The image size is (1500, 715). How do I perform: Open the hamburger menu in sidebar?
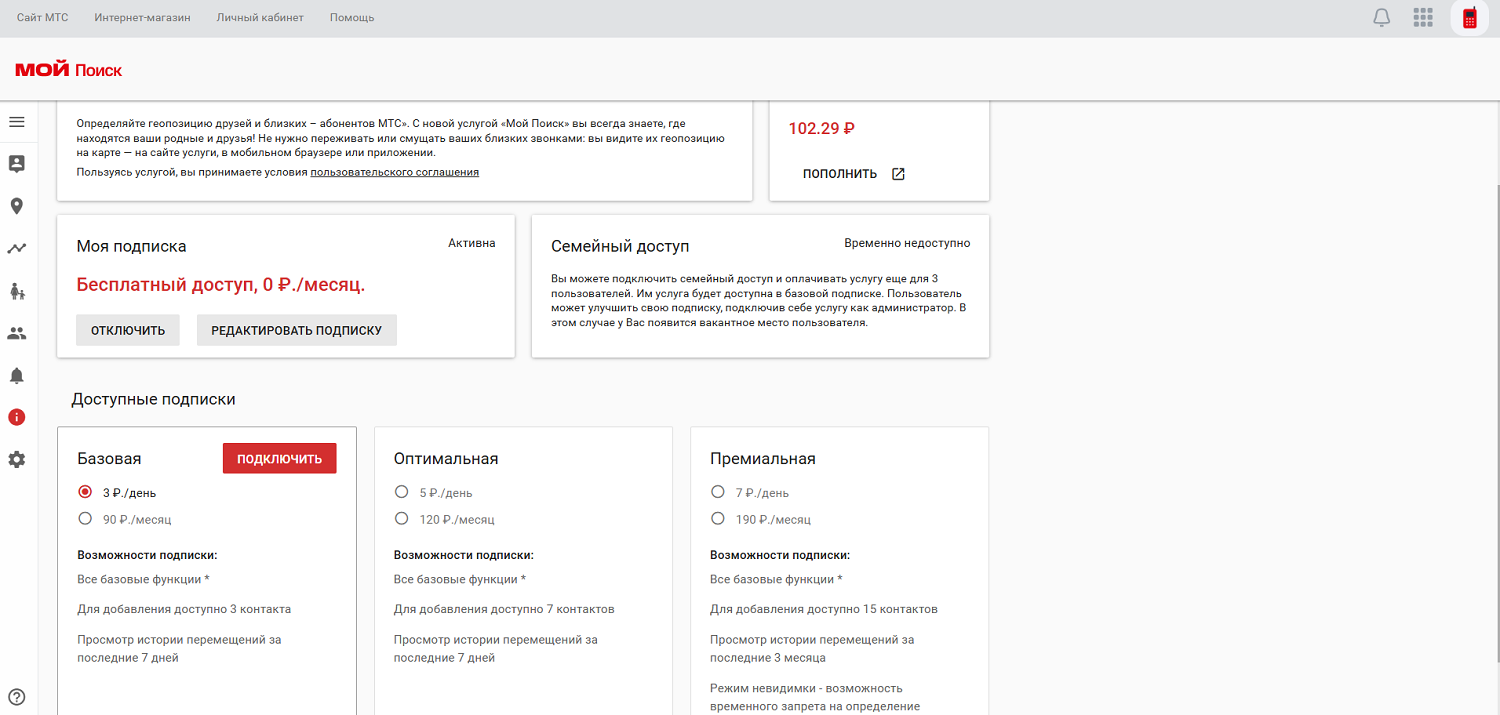[x=17, y=122]
